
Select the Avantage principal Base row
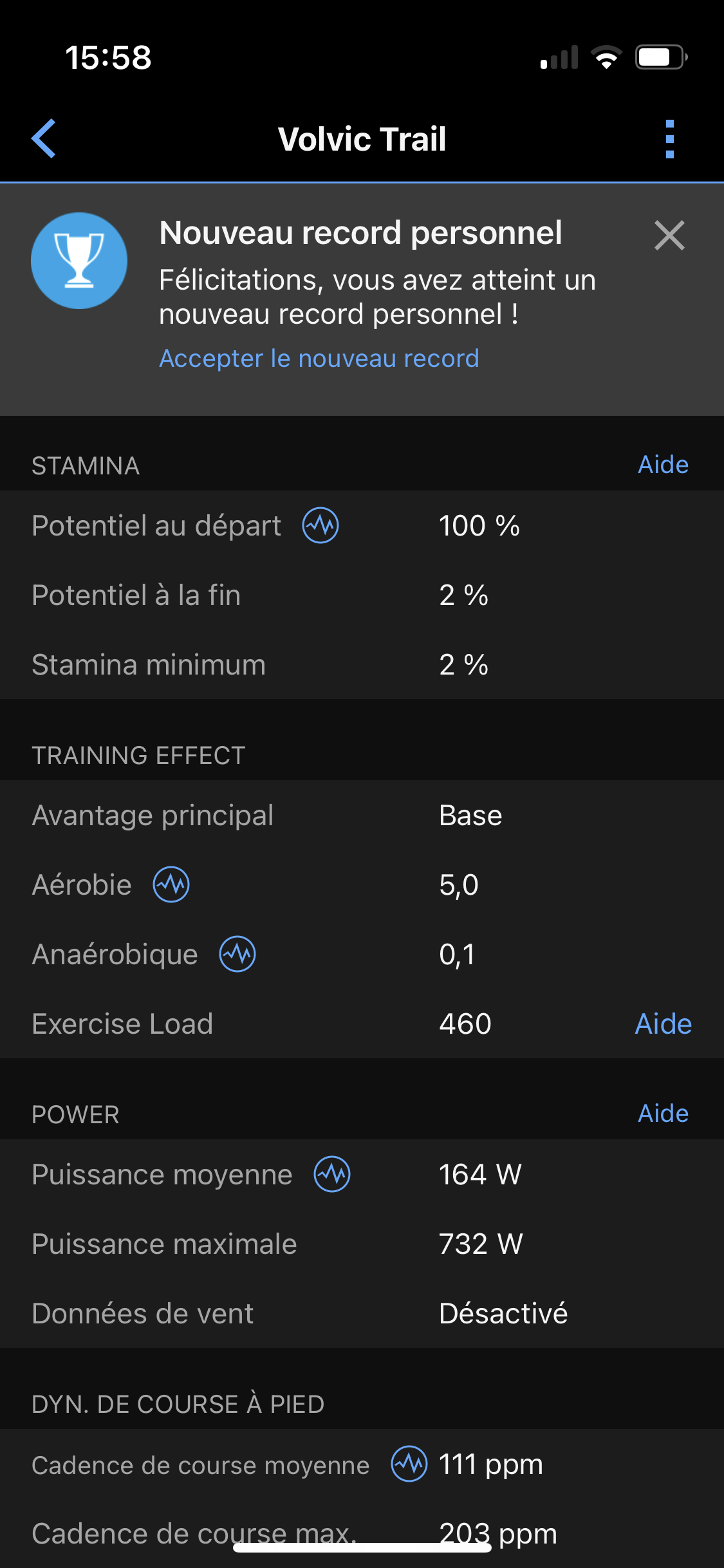362,815
